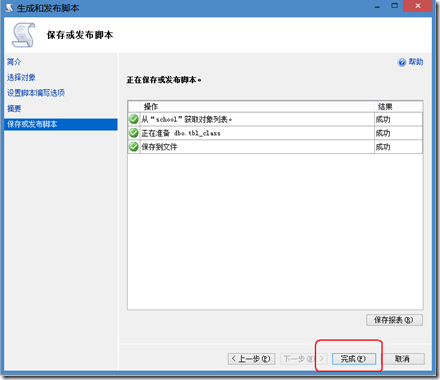Click green check icon for dbo.tbl_class row
Image resolution: width=440 pixels, height=380 pixels.
tap(134, 133)
